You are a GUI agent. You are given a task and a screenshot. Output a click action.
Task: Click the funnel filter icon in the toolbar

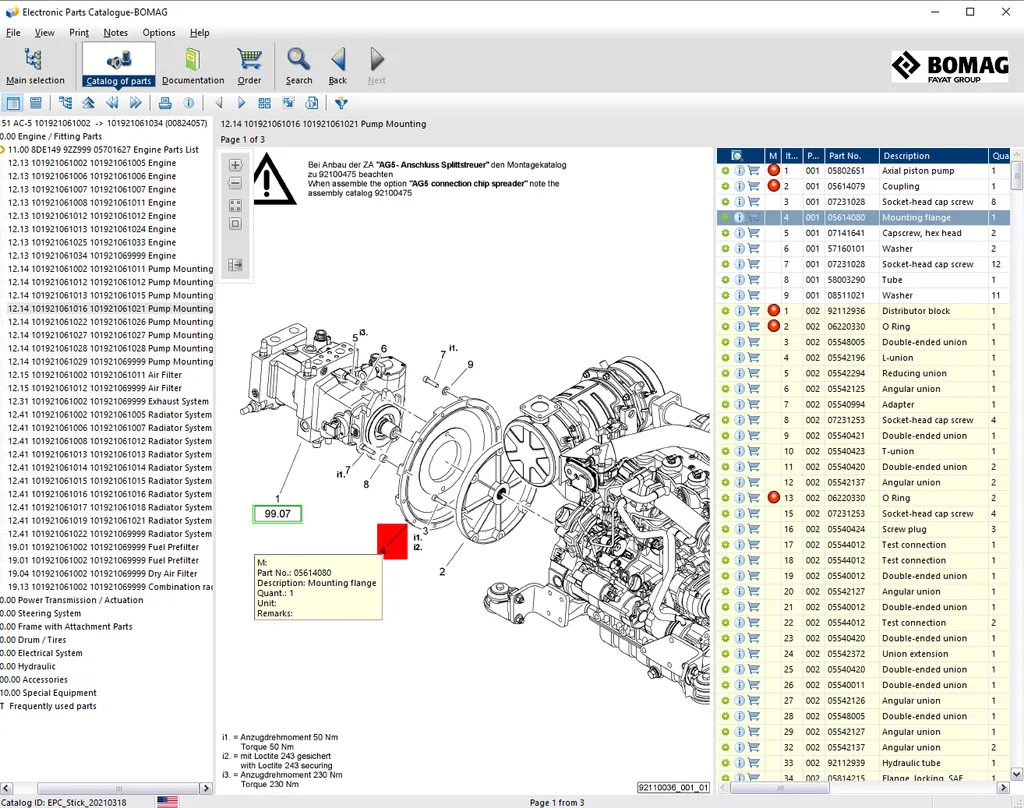point(341,103)
